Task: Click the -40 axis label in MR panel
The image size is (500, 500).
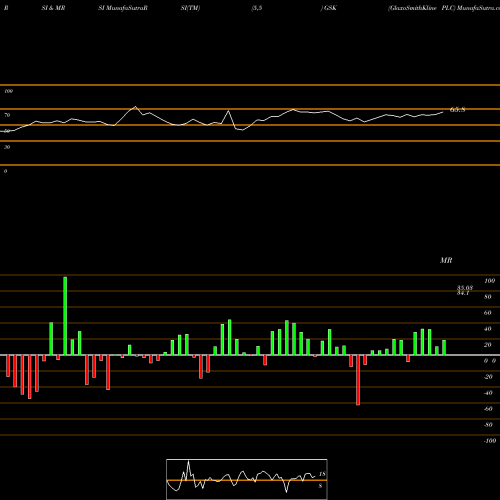Action: click(488, 393)
